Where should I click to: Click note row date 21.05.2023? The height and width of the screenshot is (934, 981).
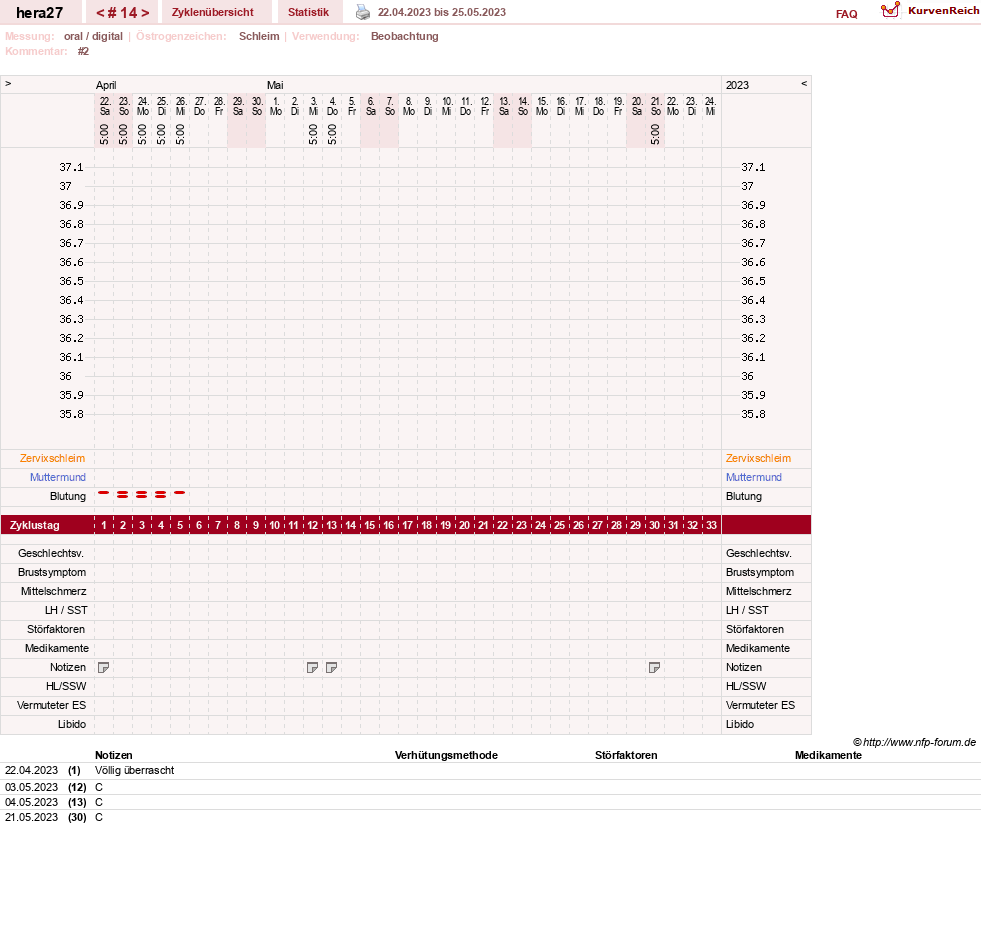[31, 817]
